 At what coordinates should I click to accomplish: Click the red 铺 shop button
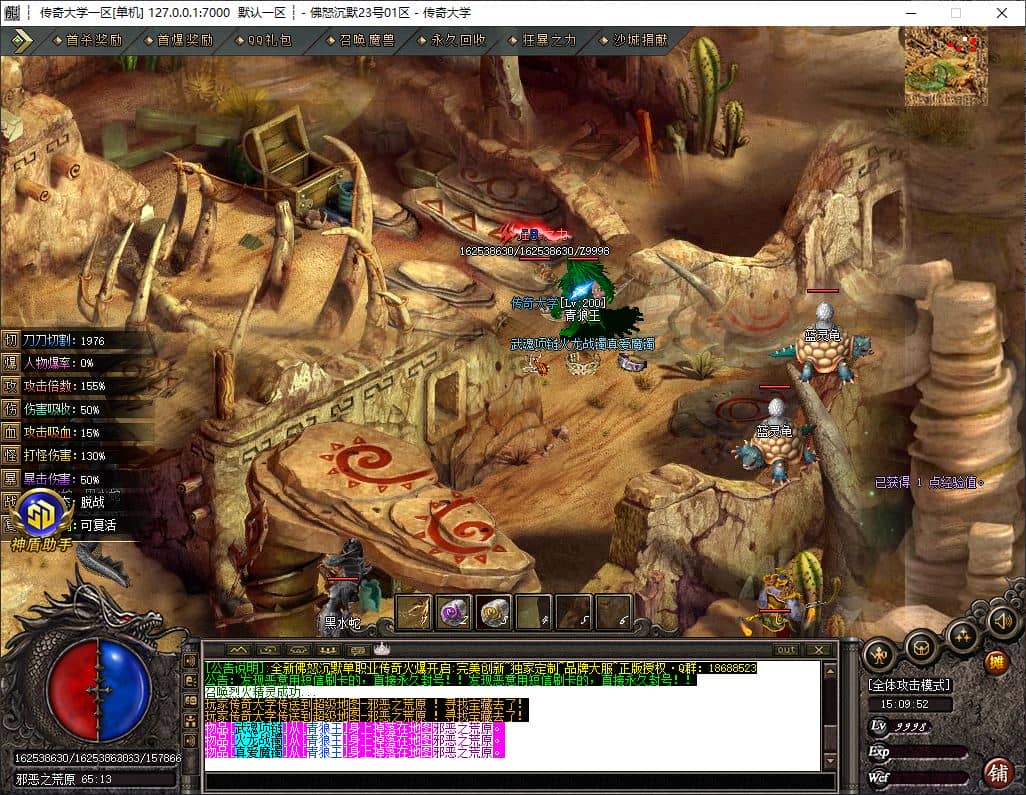coord(999,773)
